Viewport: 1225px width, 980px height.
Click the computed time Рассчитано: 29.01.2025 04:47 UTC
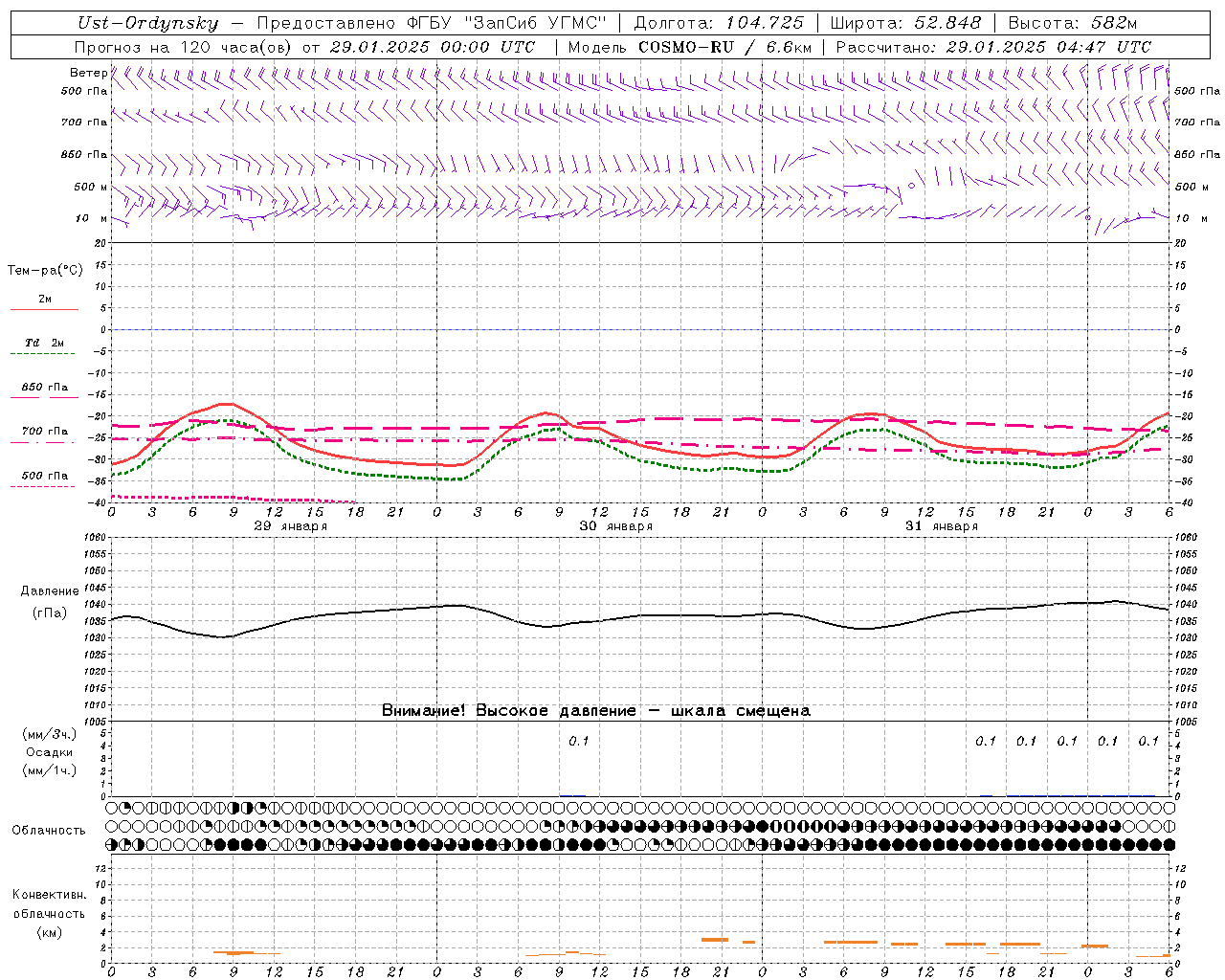point(993,47)
